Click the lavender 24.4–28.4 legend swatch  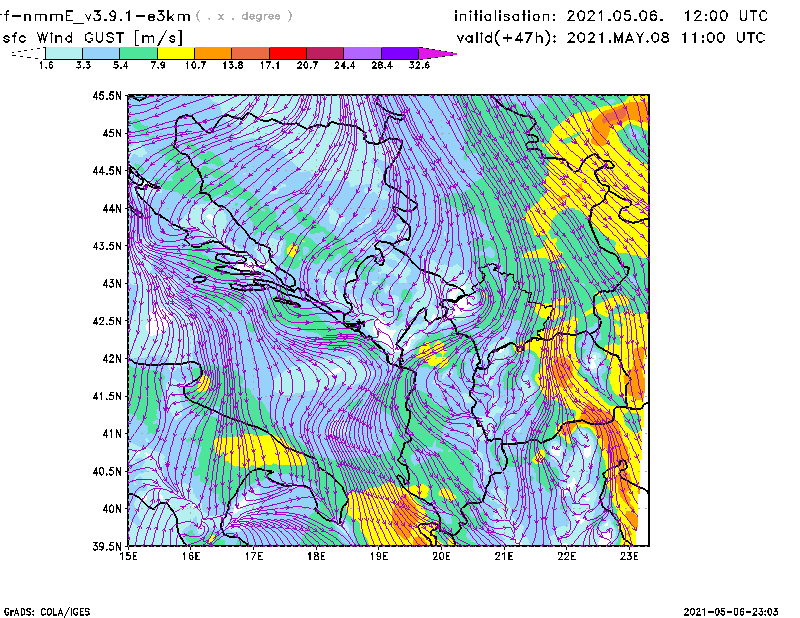(362, 53)
